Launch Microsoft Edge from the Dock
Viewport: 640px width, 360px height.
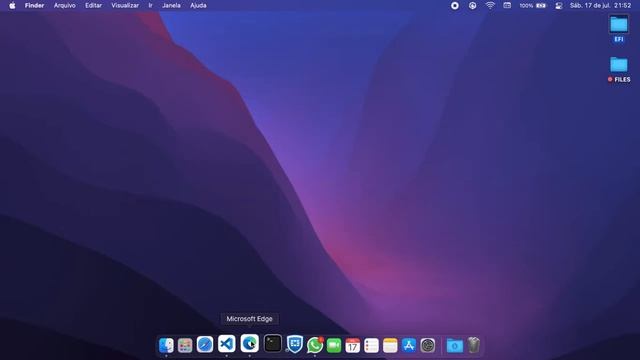tap(249, 343)
